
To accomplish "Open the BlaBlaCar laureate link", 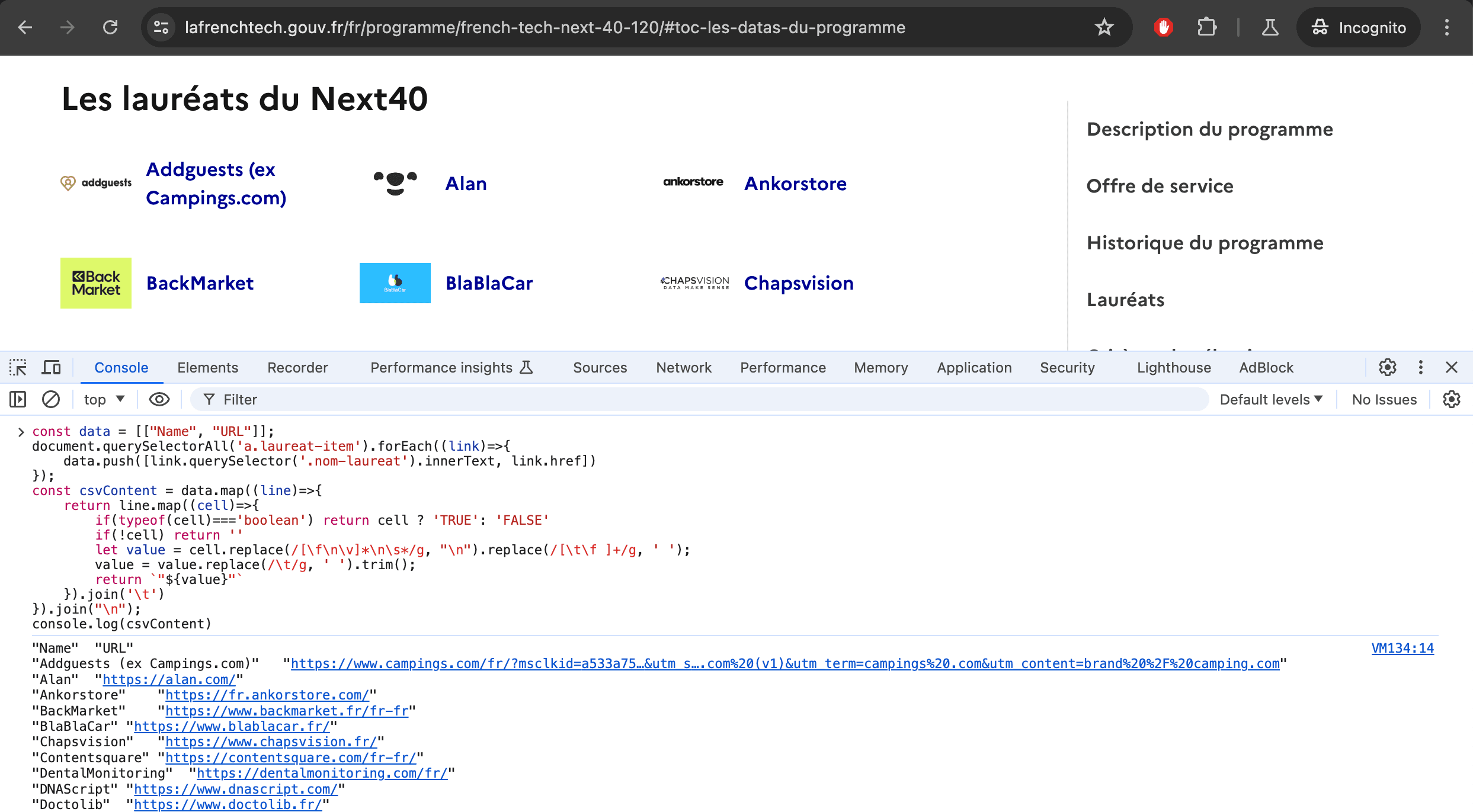I will (489, 283).
